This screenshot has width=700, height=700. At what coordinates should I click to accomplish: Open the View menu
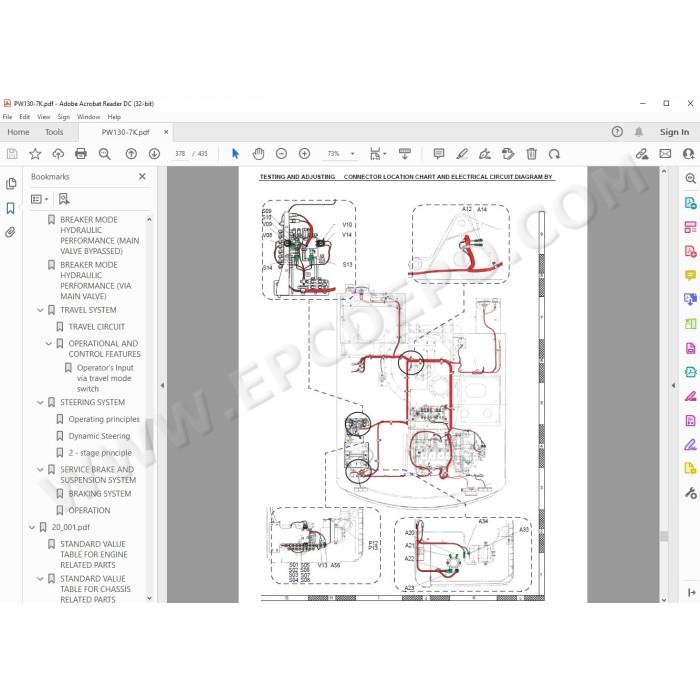point(43,117)
